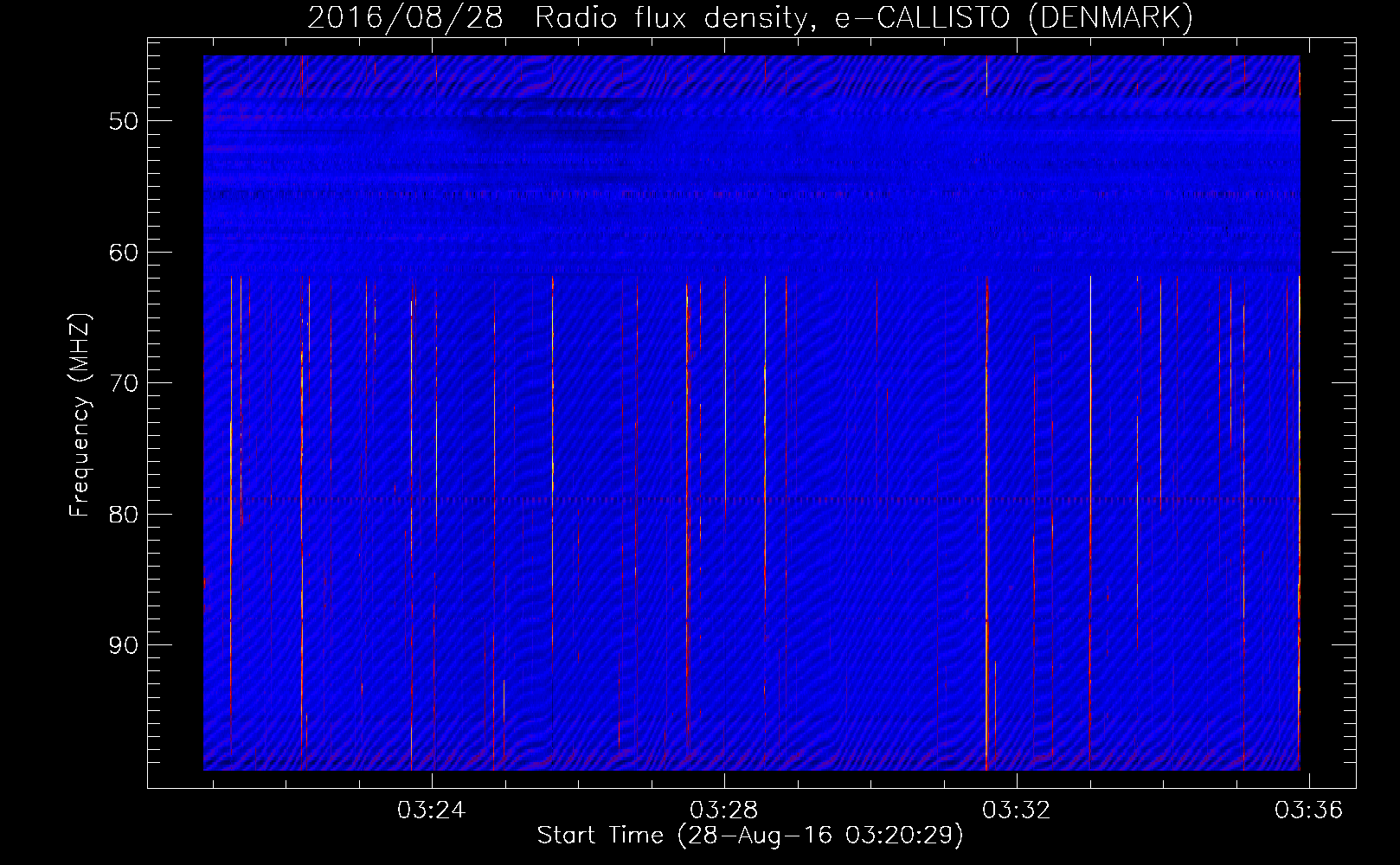The height and width of the screenshot is (865, 1400).
Task: Click the "Start Time (28-Aug-16 03:20:29)" label
Action: click(750, 836)
